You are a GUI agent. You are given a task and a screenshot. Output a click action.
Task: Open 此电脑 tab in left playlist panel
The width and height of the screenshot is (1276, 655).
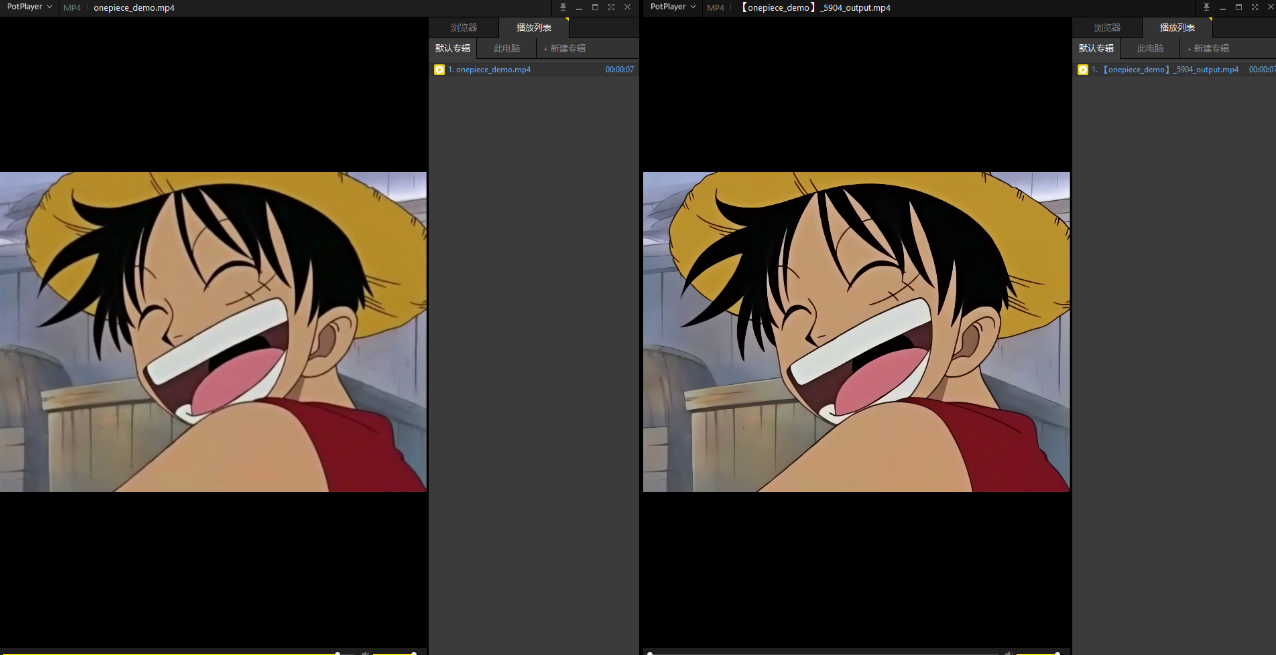tap(507, 48)
